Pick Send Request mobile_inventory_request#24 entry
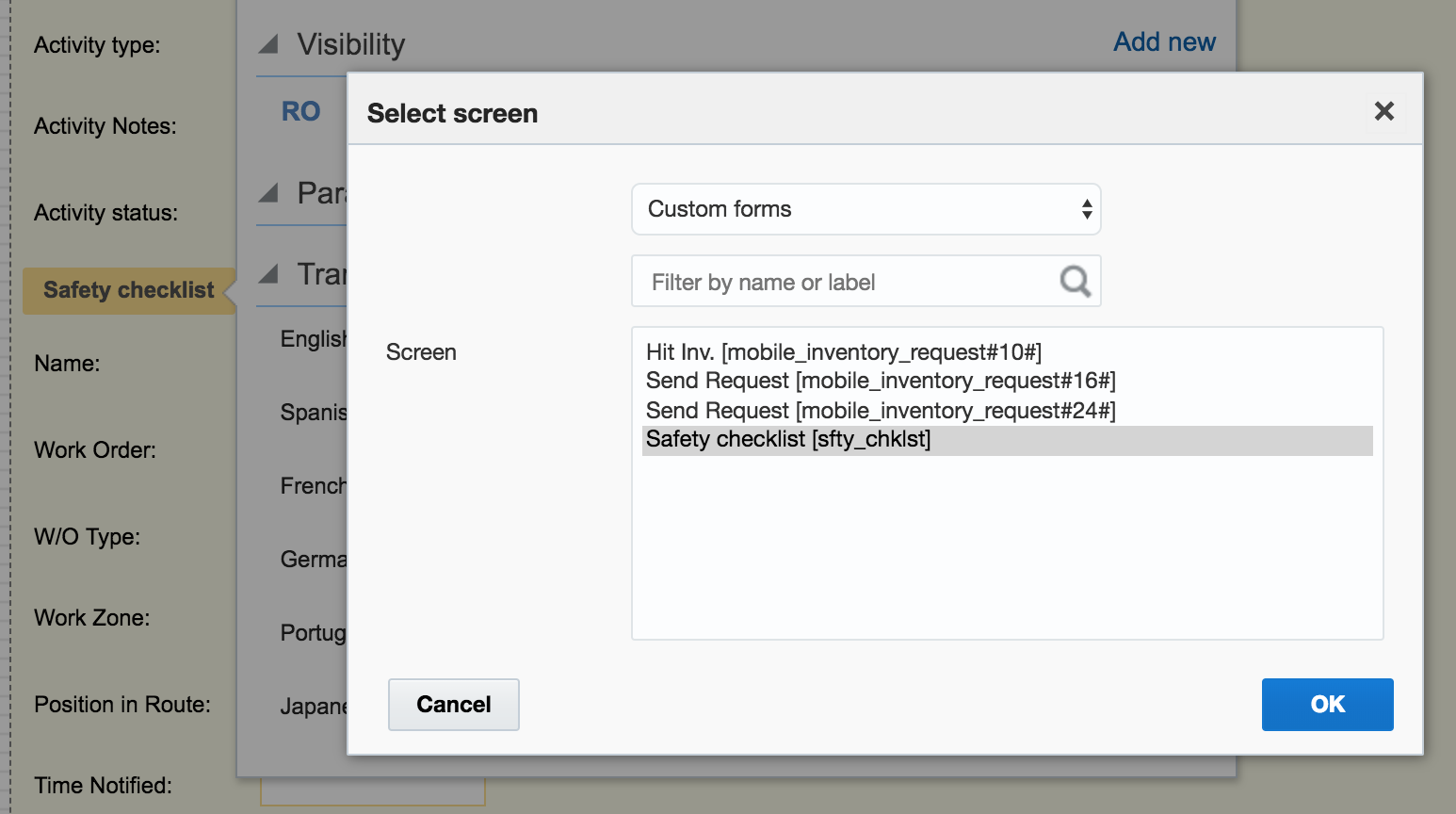Screen dimensions: 1456x814 [x=880, y=411]
